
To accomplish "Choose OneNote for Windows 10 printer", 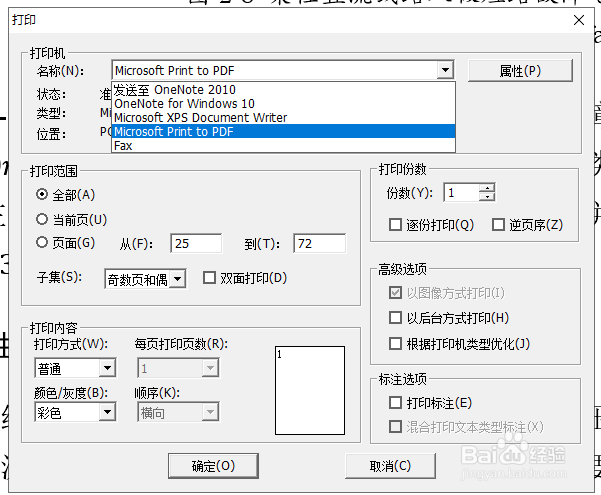I will (x=283, y=104).
